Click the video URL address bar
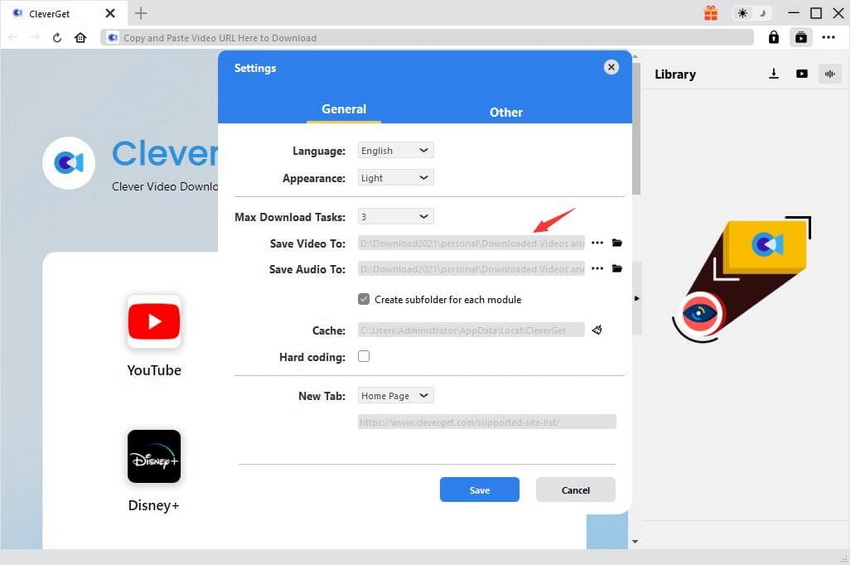 [x=427, y=37]
